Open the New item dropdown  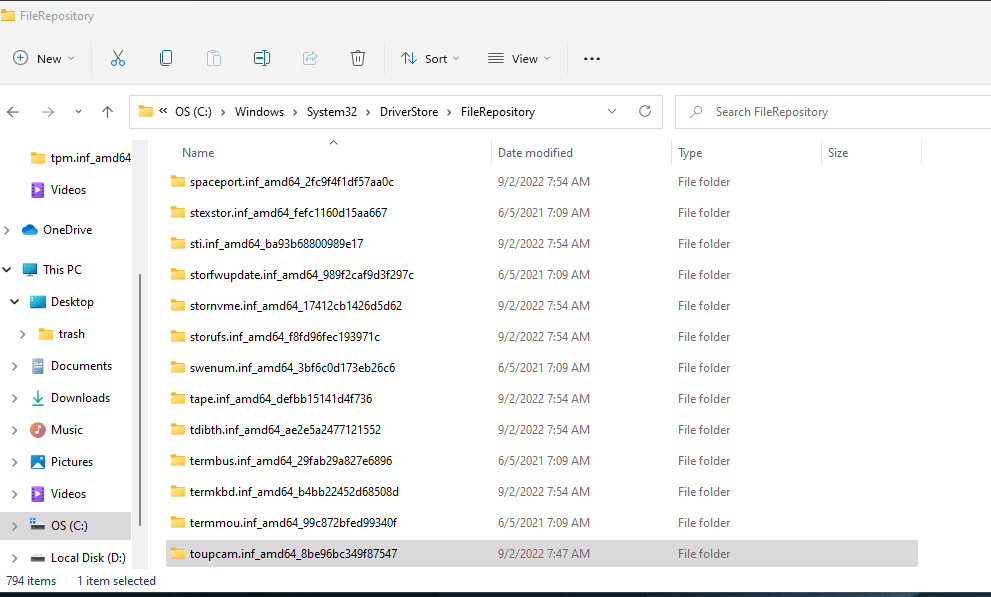click(x=44, y=58)
